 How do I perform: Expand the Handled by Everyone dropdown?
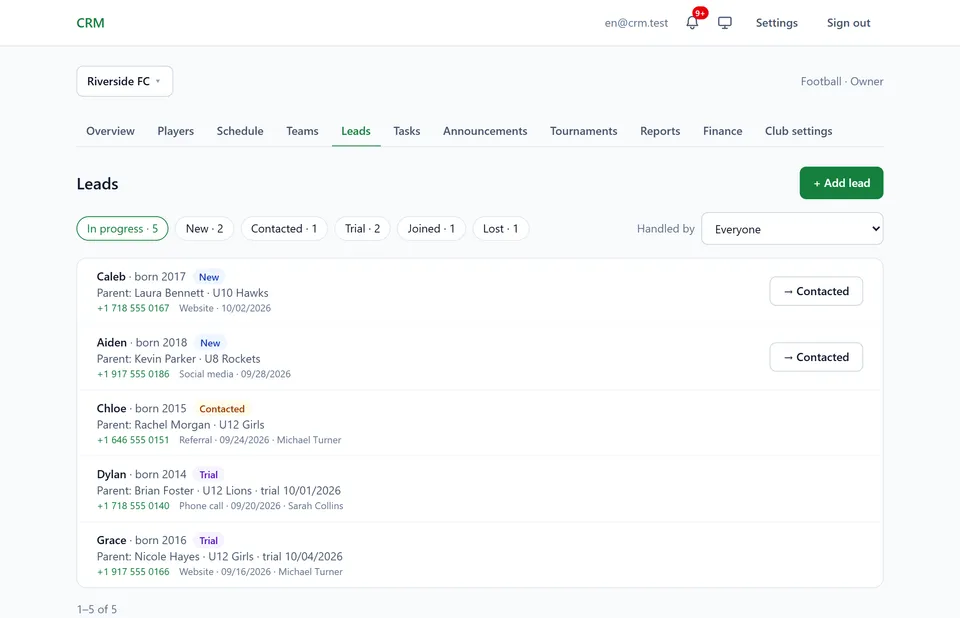pyautogui.click(x=792, y=228)
